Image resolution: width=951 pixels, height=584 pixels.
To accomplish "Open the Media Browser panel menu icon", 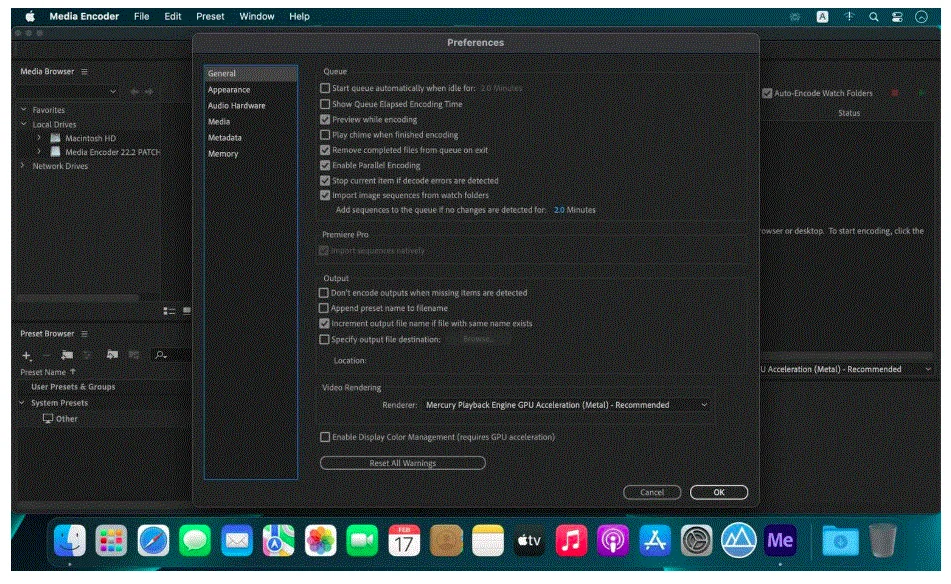I will click(84, 72).
